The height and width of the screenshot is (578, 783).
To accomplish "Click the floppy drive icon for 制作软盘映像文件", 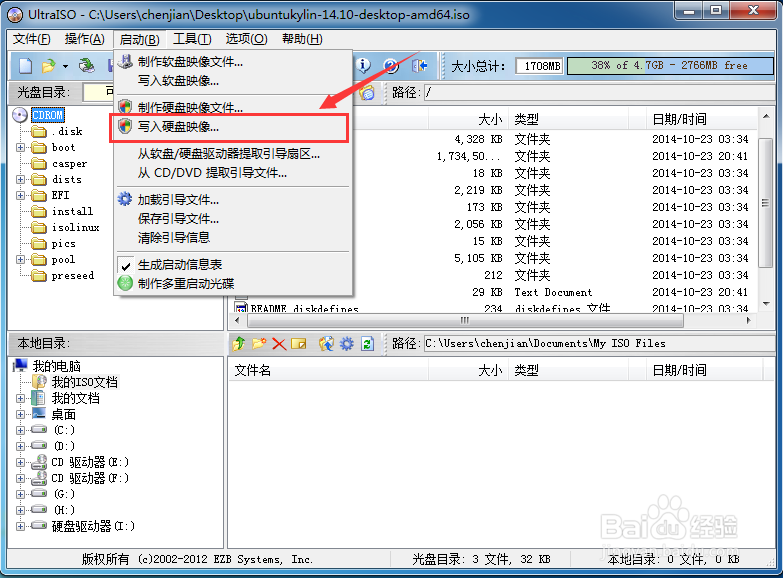I will coord(125,62).
